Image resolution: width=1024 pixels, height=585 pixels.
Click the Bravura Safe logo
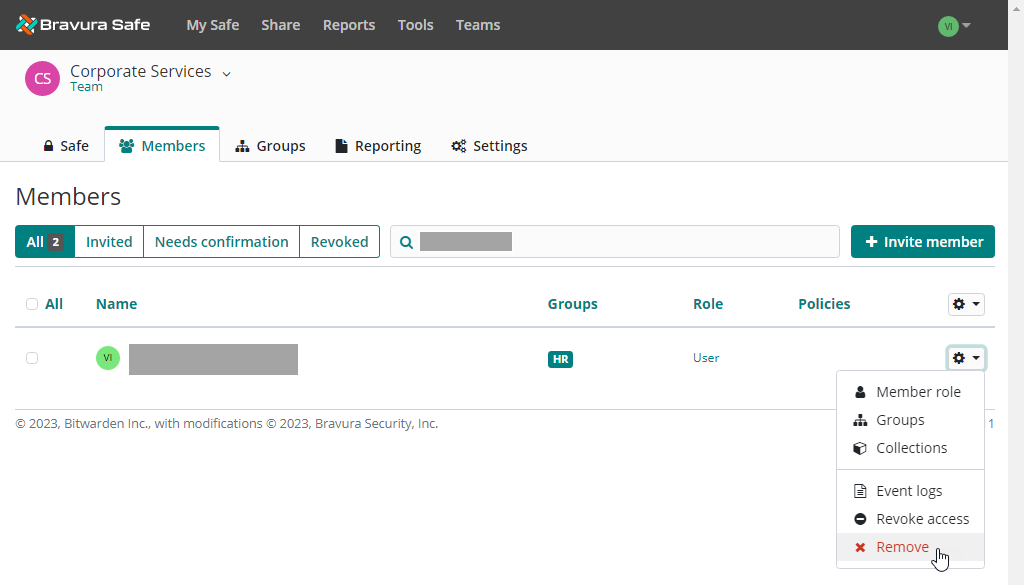click(x=83, y=25)
